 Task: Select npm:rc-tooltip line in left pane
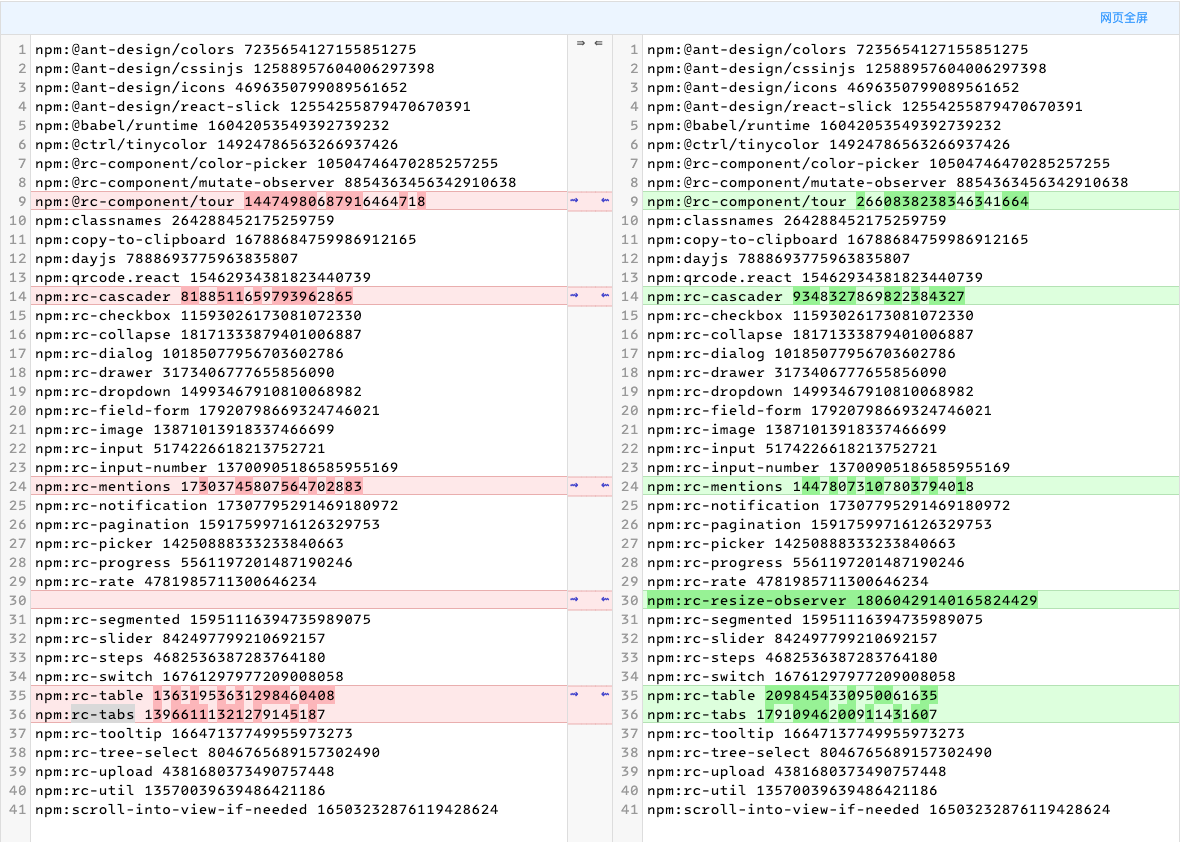tap(194, 733)
